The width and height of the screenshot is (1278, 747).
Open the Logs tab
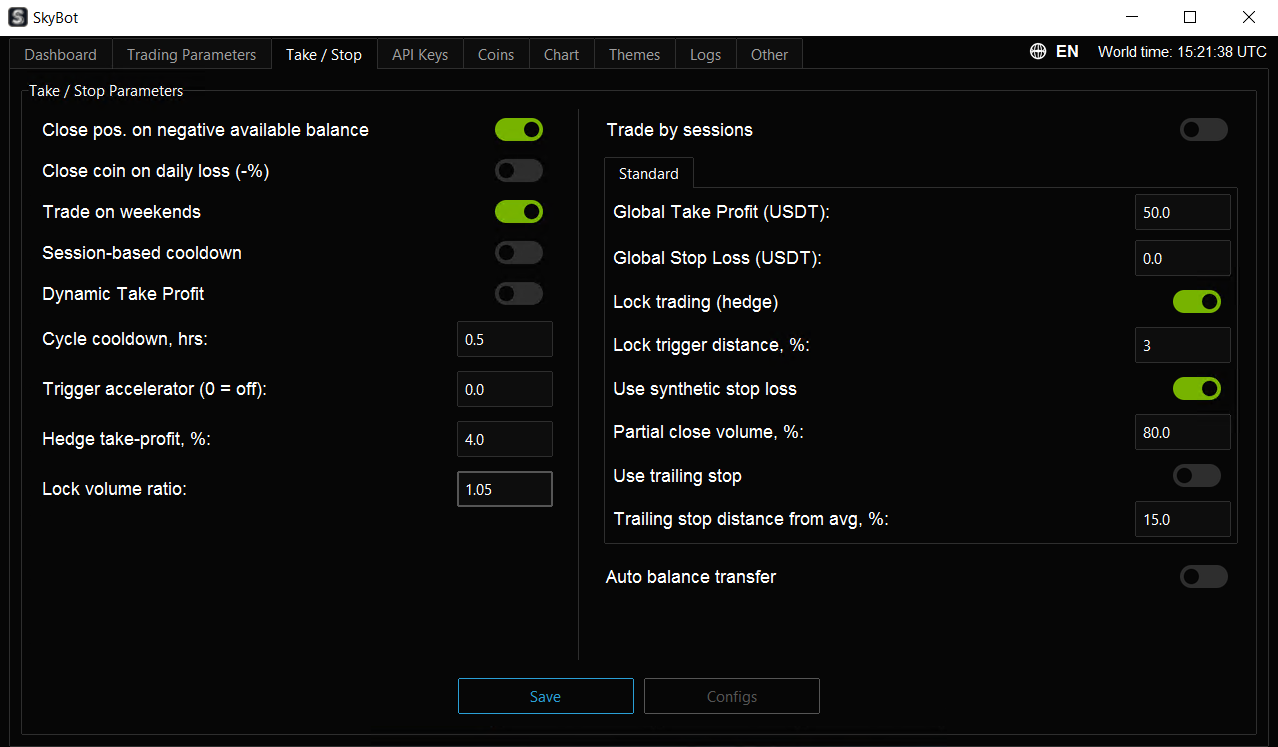click(x=705, y=55)
